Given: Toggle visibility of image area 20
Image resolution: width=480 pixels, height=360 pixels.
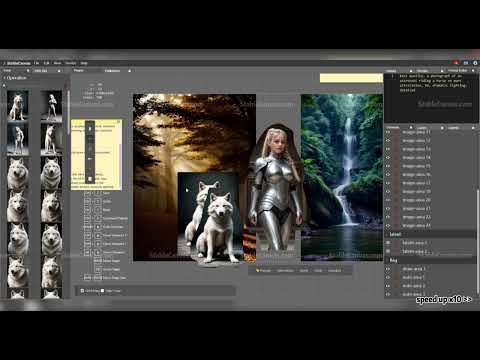Looking at the screenshot, I should [388, 200].
